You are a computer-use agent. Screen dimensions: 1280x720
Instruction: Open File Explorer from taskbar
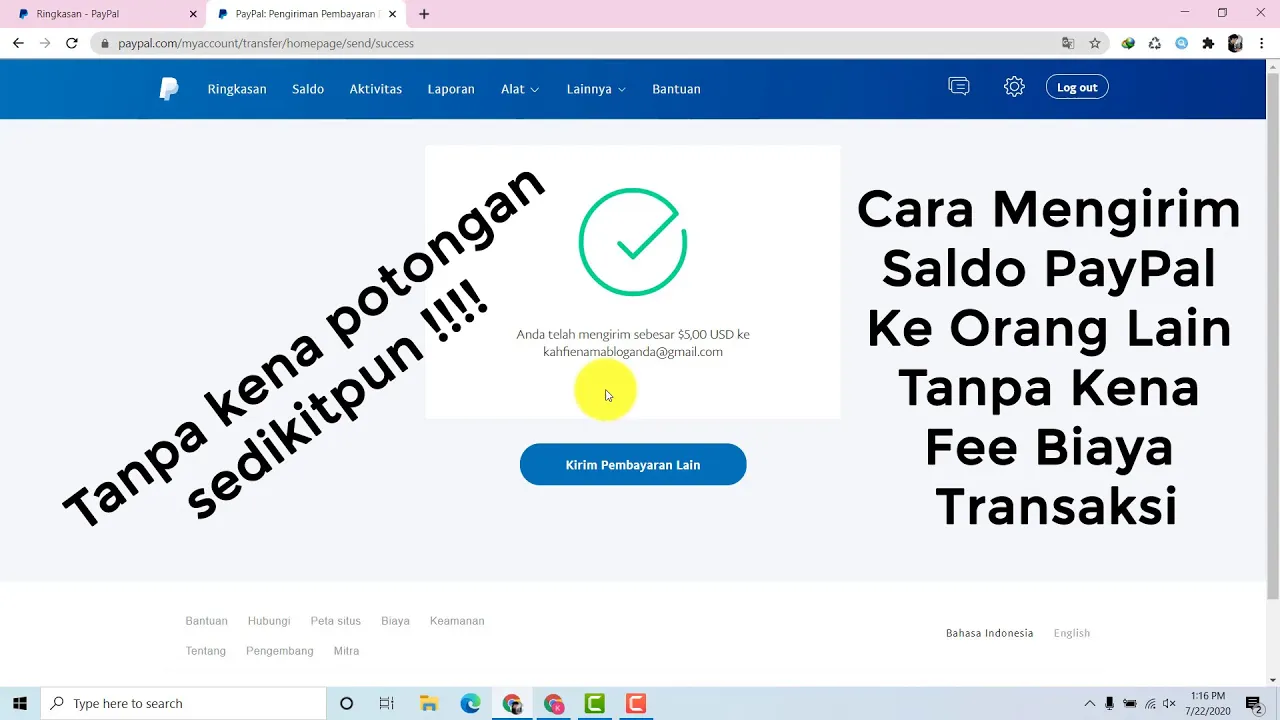click(x=428, y=703)
